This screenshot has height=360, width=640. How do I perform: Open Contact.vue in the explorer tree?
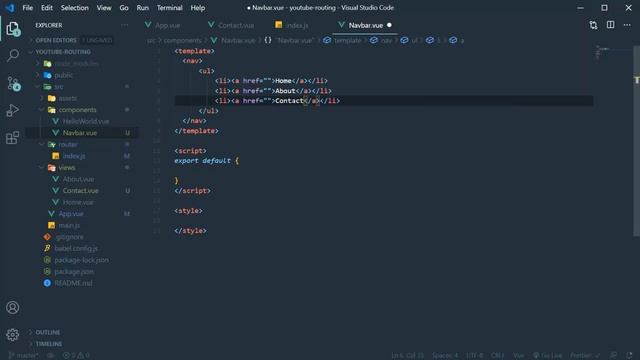click(x=80, y=191)
